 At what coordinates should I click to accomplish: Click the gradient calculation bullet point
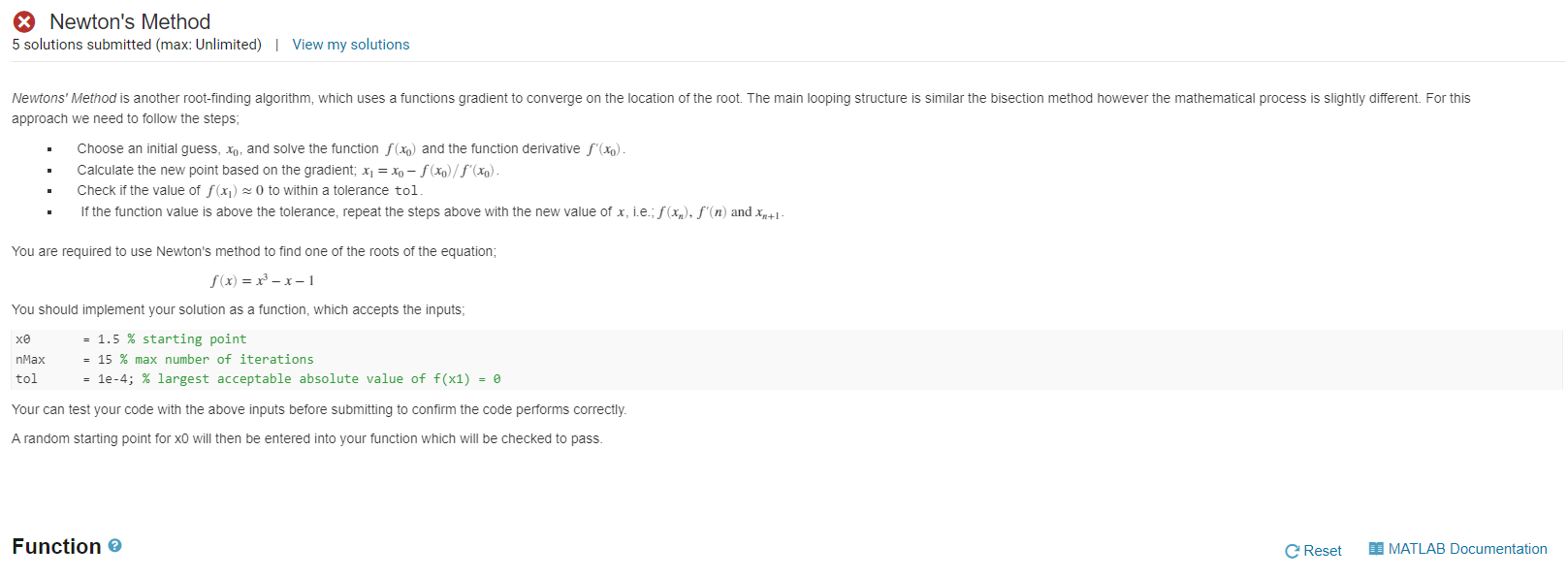(x=286, y=169)
